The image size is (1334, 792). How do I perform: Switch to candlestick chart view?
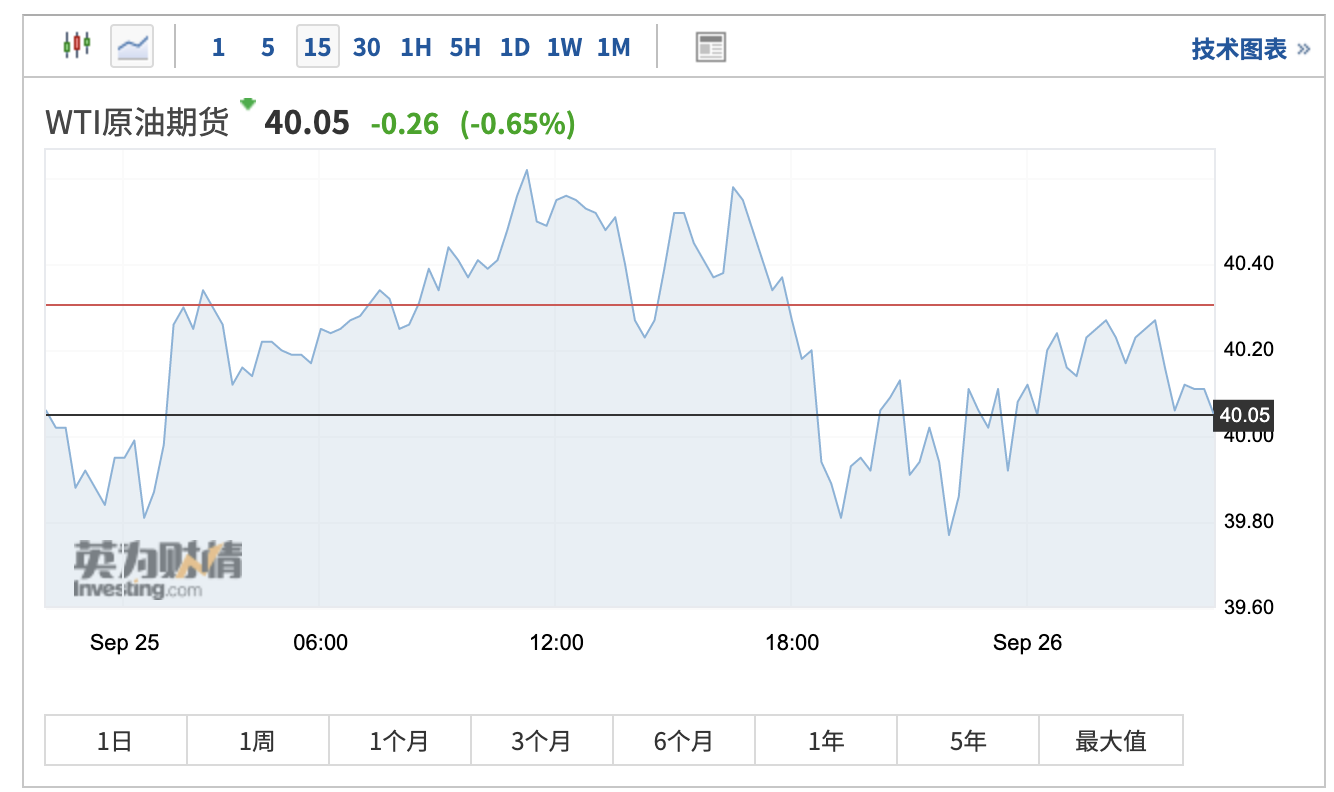(x=77, y=46)
